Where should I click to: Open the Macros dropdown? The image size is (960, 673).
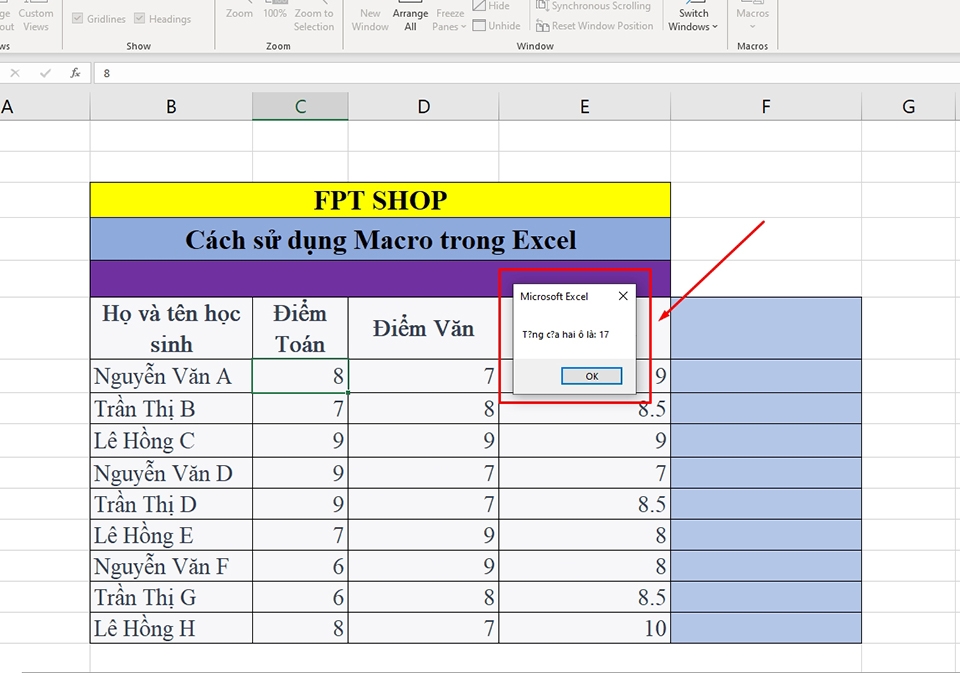(752, 17)
